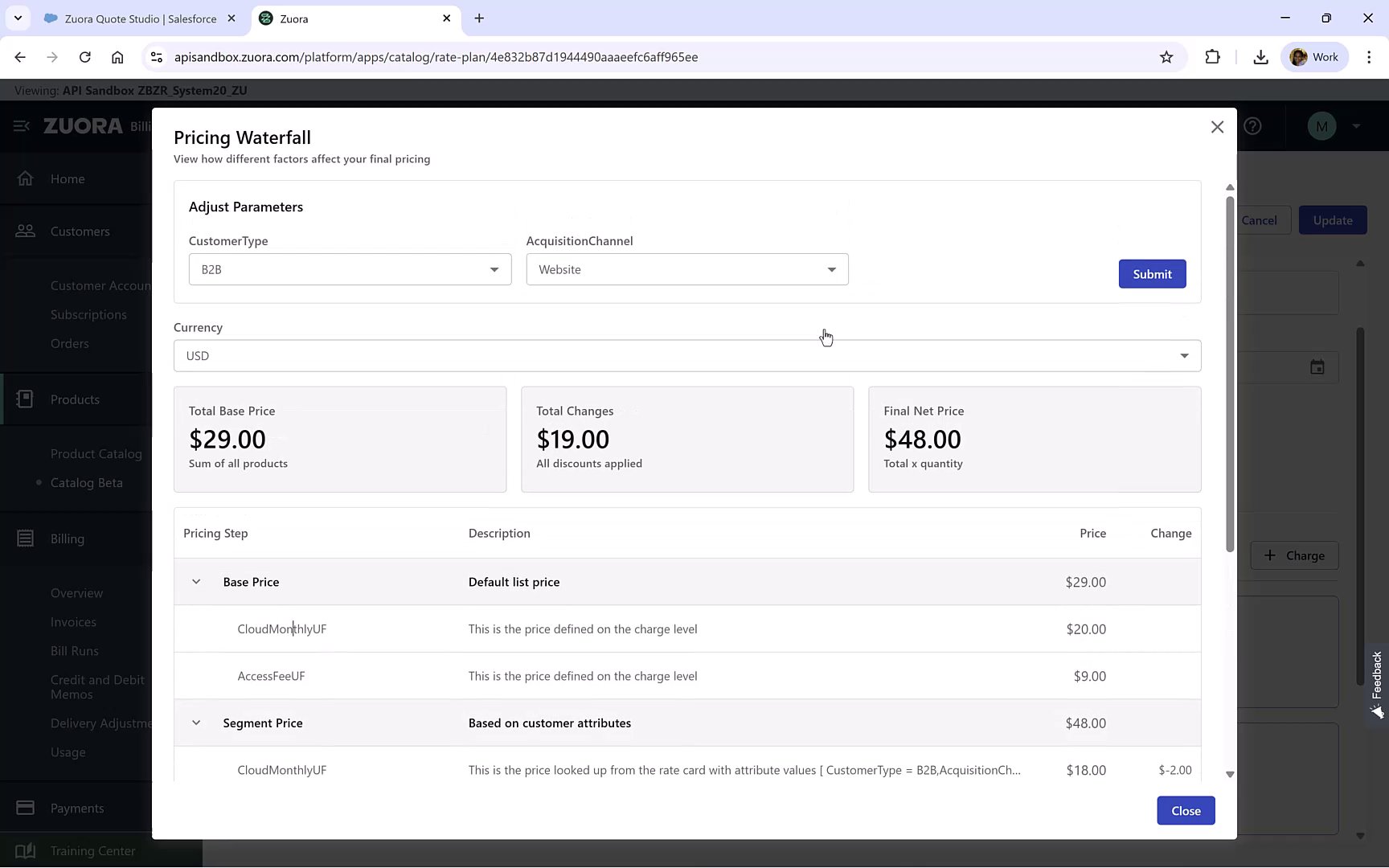Bookmark the page with the star icon

[x=1167, y=57]
